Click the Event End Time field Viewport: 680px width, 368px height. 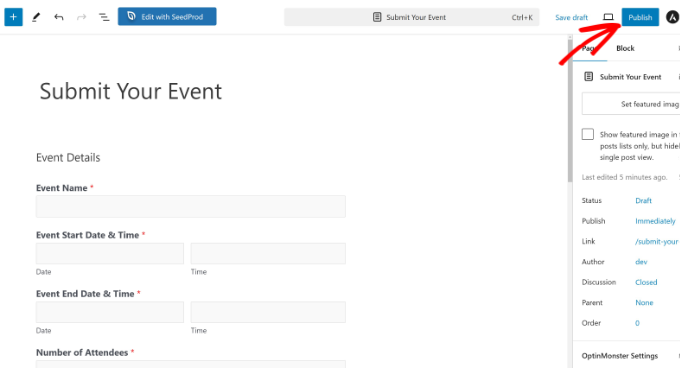[x=268, y=312]
